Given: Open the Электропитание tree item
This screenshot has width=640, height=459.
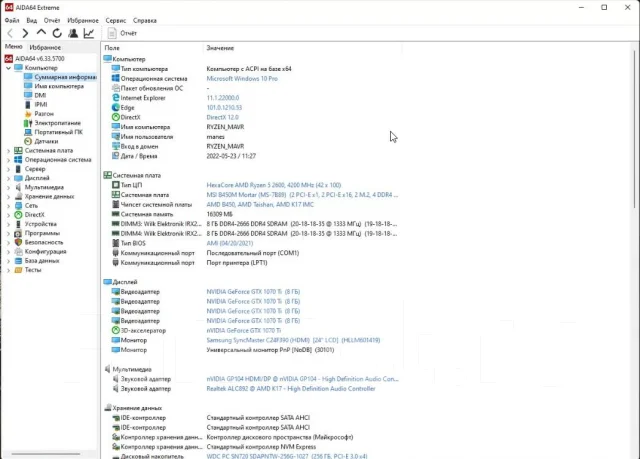Looking at the screenshot, I should [x=52, y=123].
